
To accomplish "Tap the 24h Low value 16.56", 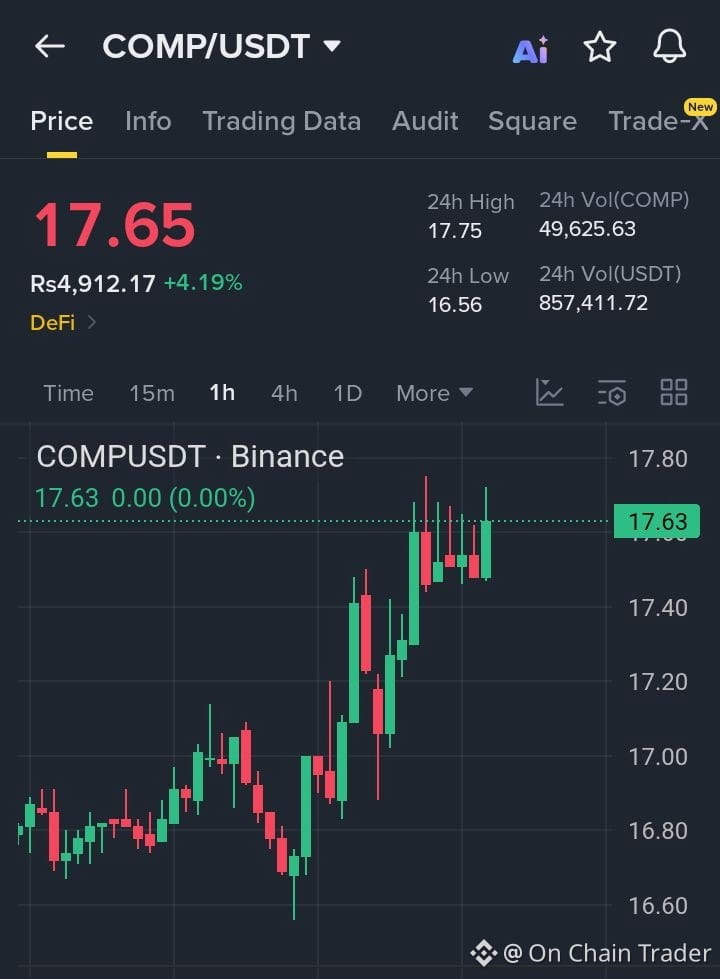I will coord(455,305).
